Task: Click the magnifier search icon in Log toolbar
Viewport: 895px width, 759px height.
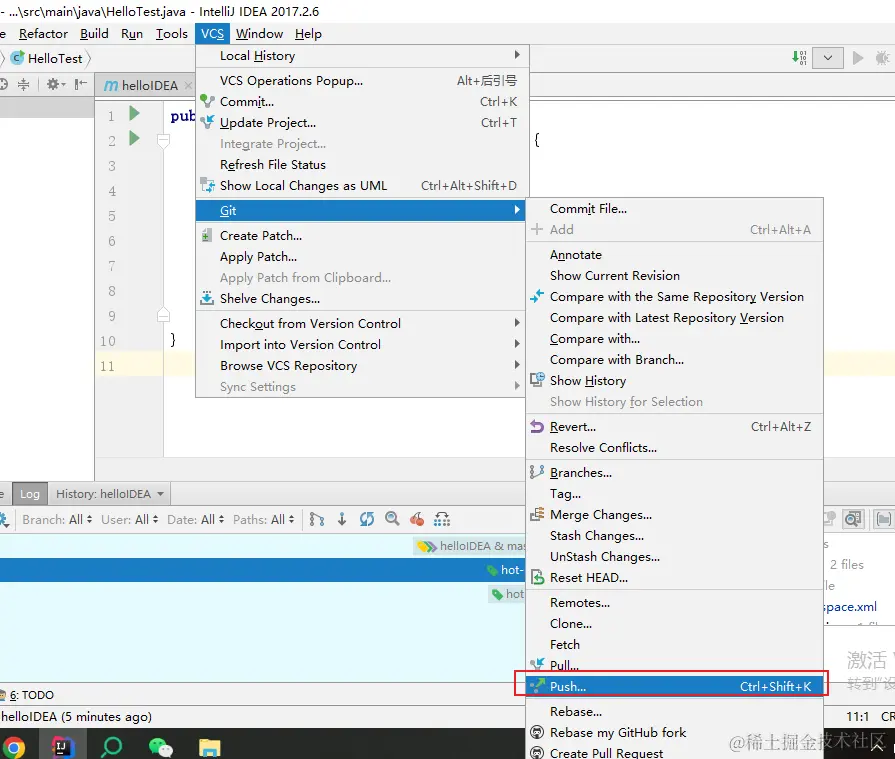Action: [392, 519]
